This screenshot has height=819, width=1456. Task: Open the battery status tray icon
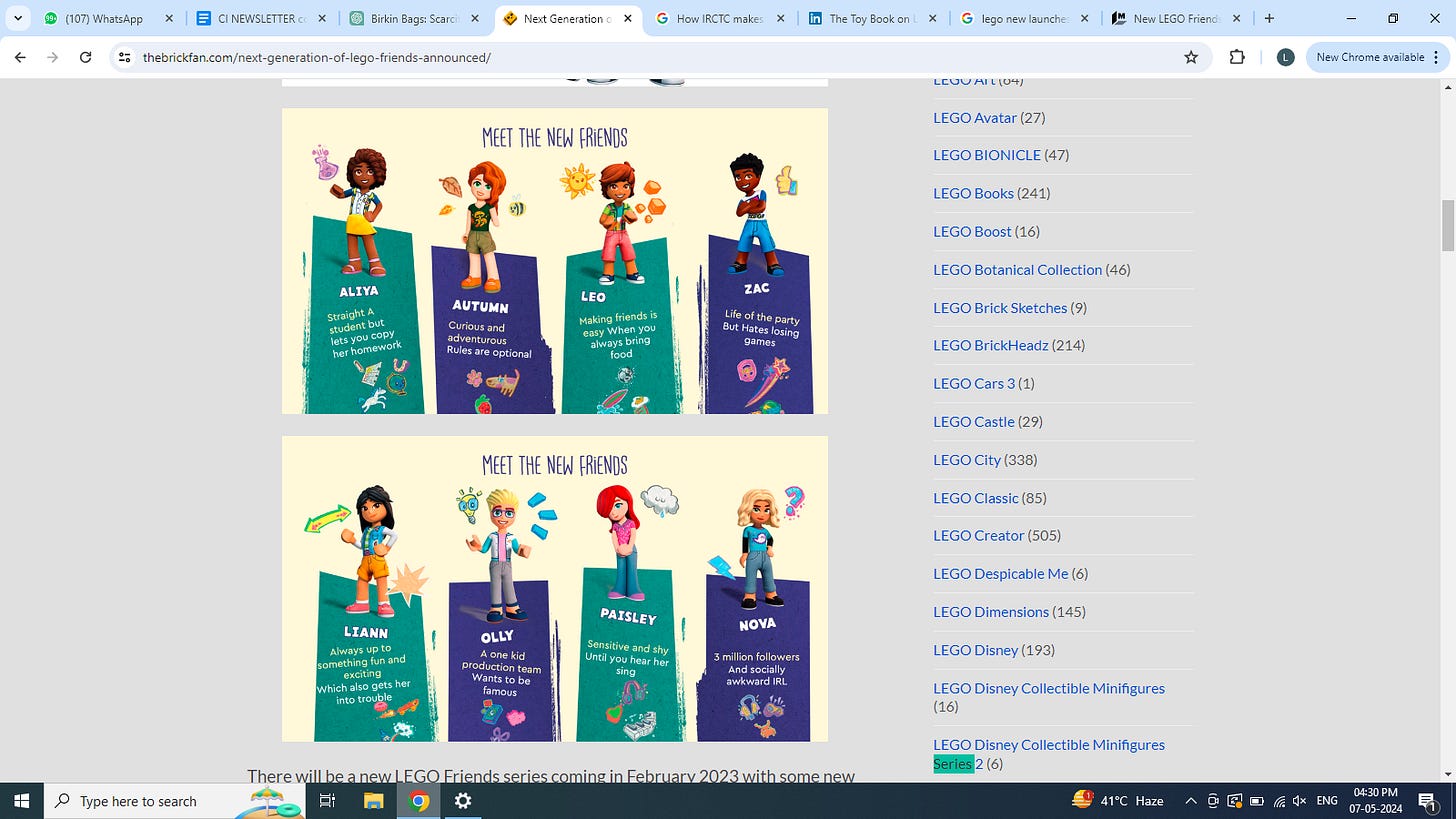pos(1257,800)
